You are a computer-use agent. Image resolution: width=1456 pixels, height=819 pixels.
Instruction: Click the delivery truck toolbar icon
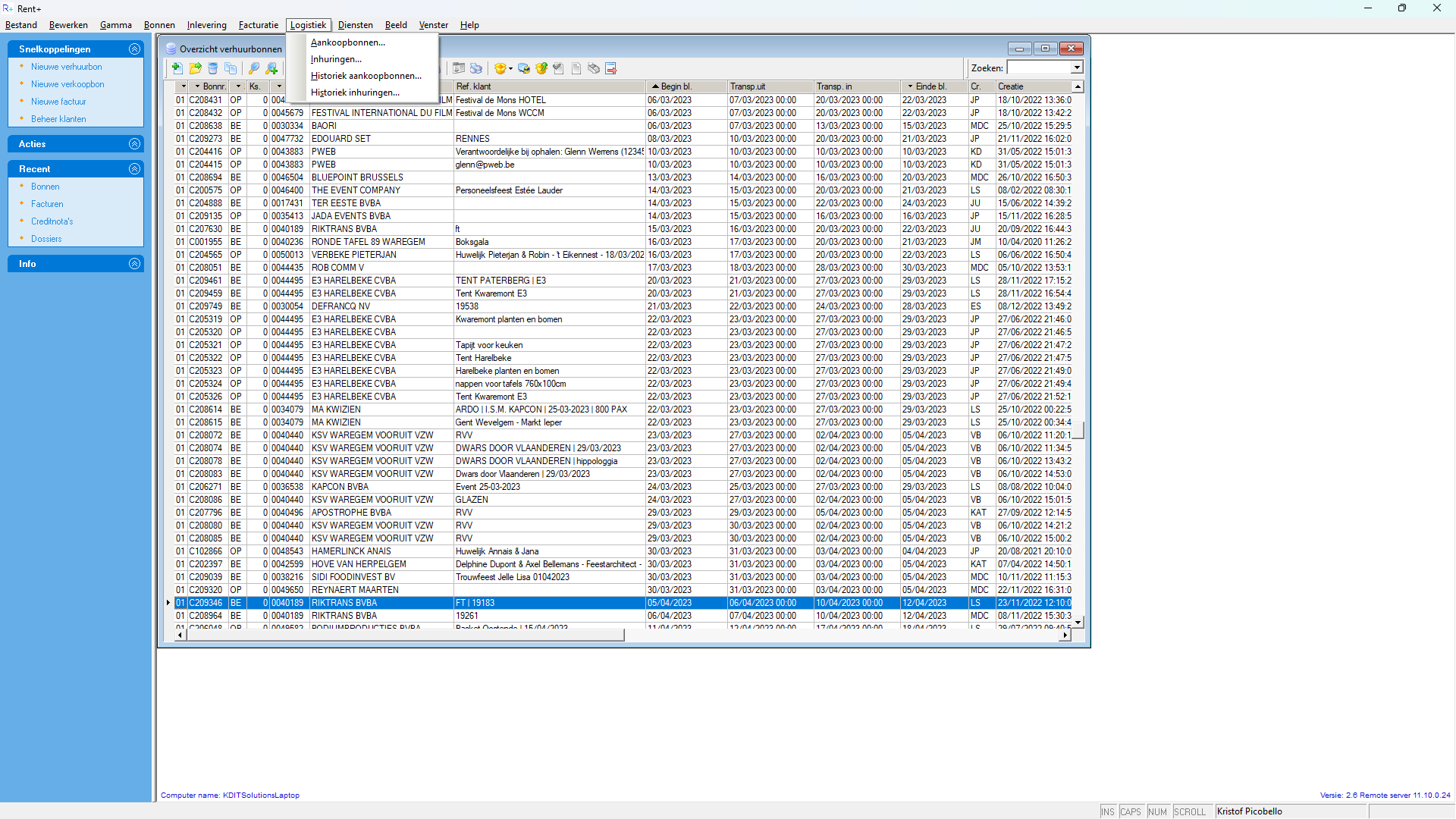coord(524,68)
